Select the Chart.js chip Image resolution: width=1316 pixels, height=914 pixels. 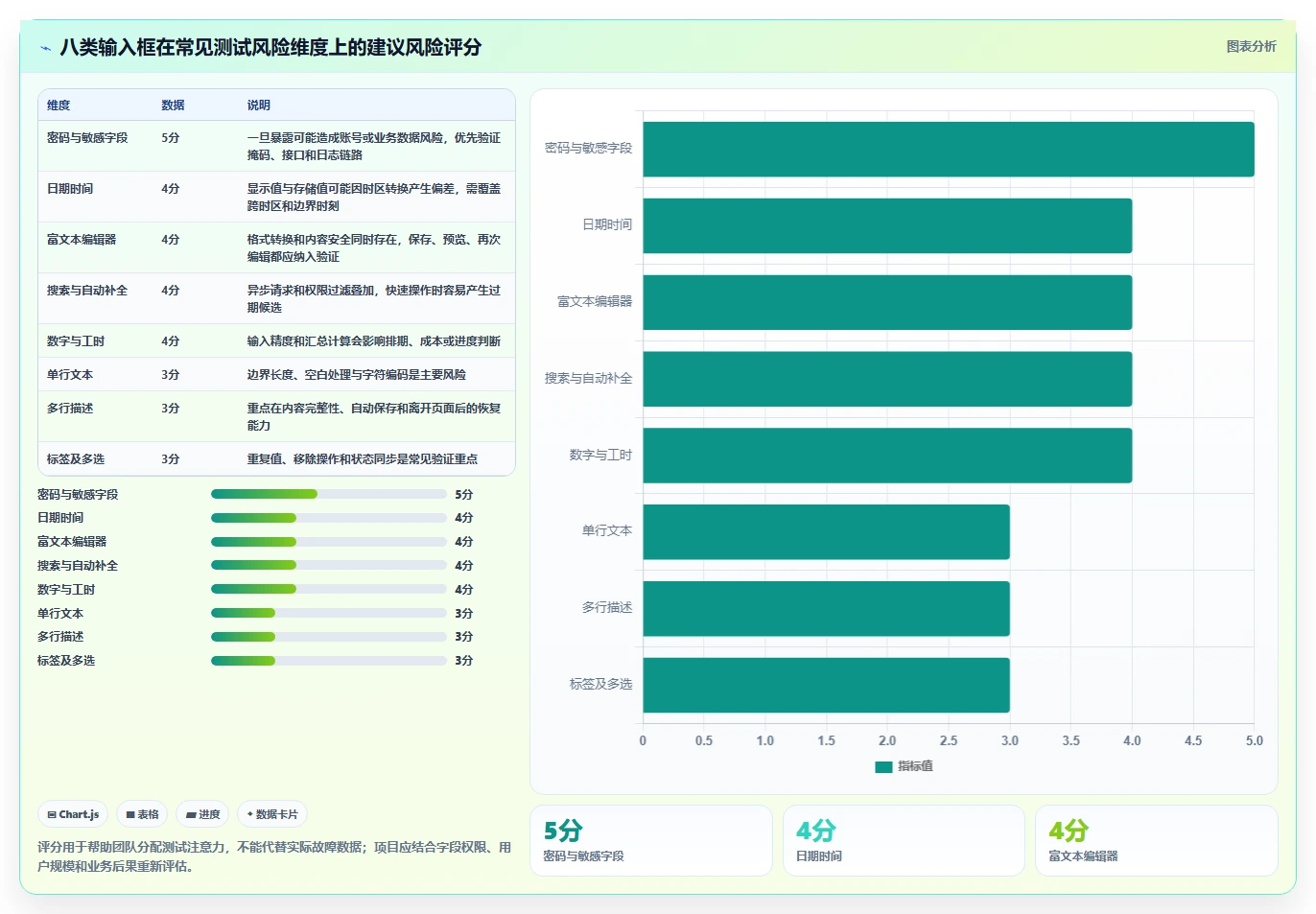[73, 814]
